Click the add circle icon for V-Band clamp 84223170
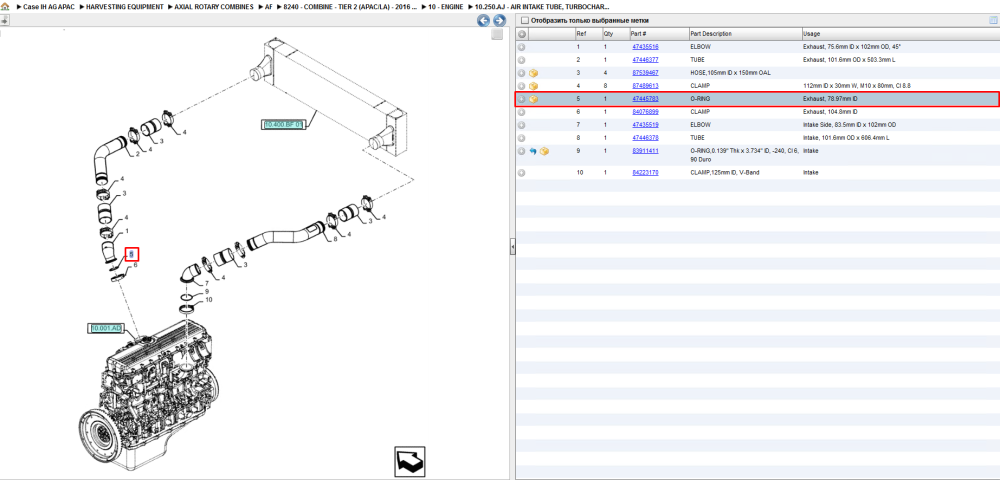The image size is (1000, 480). 522,173
